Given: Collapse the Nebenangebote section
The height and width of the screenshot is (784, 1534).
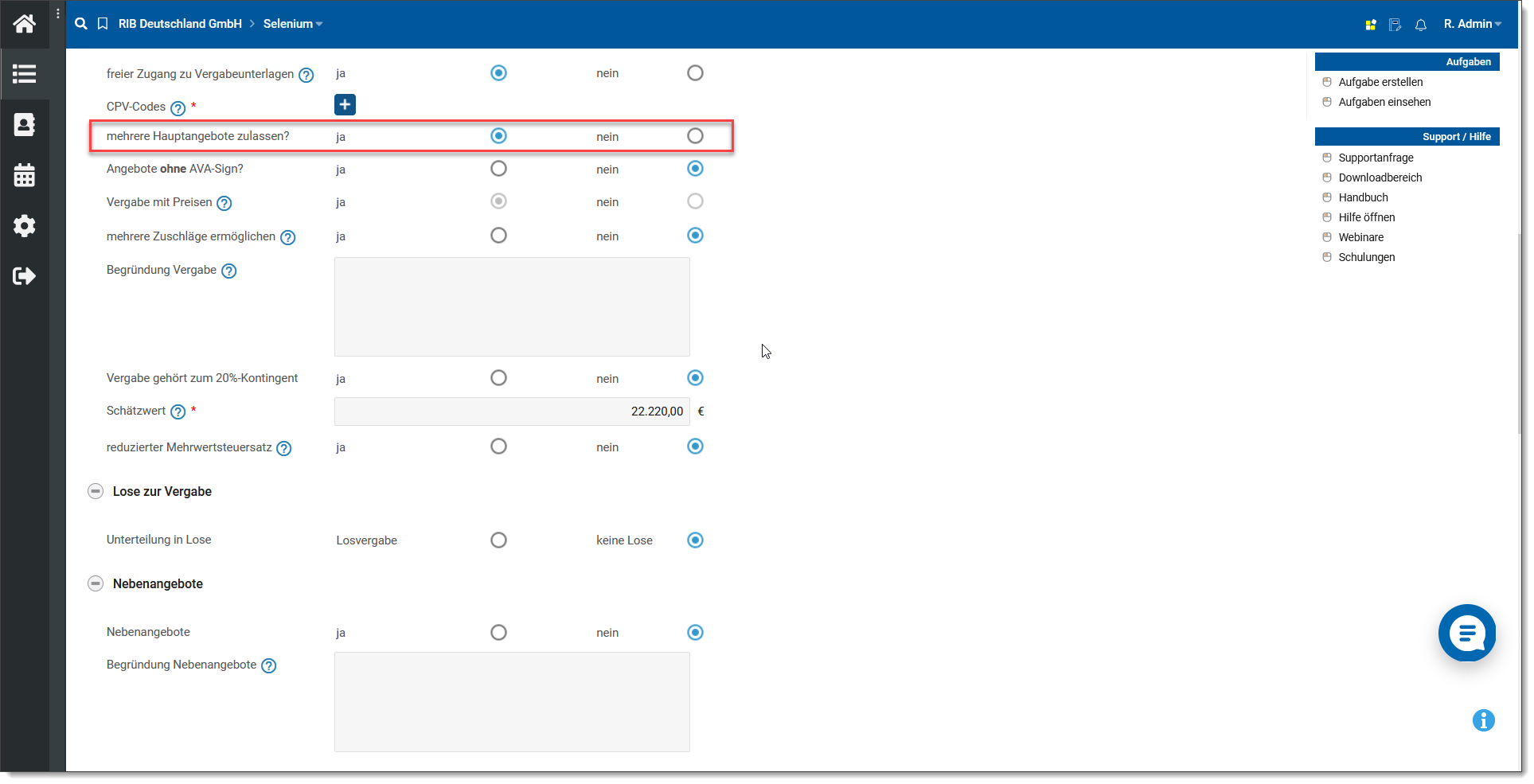Looking at the screenshot, I should point(96,583).
